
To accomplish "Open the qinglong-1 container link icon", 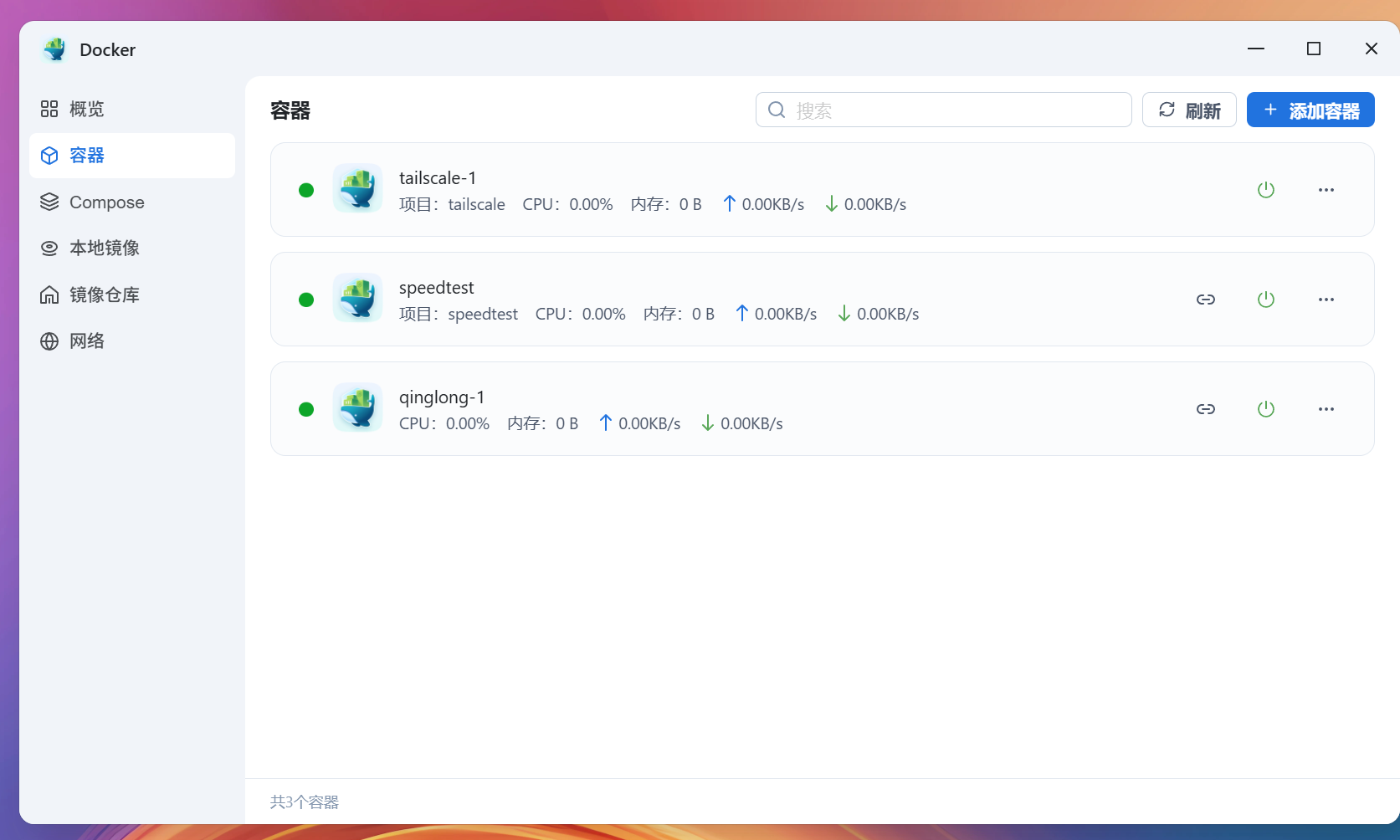I will tap(1206, 409).
